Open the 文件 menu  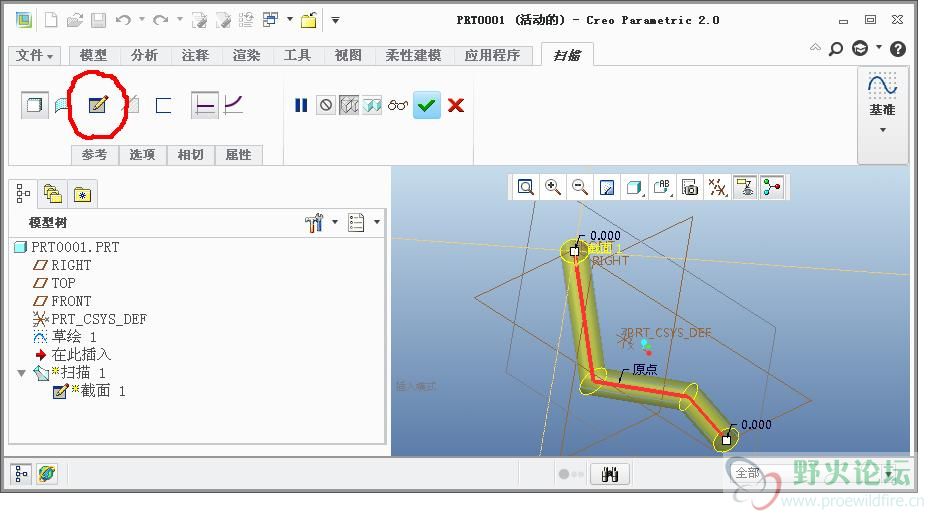[x=34, y=55]
